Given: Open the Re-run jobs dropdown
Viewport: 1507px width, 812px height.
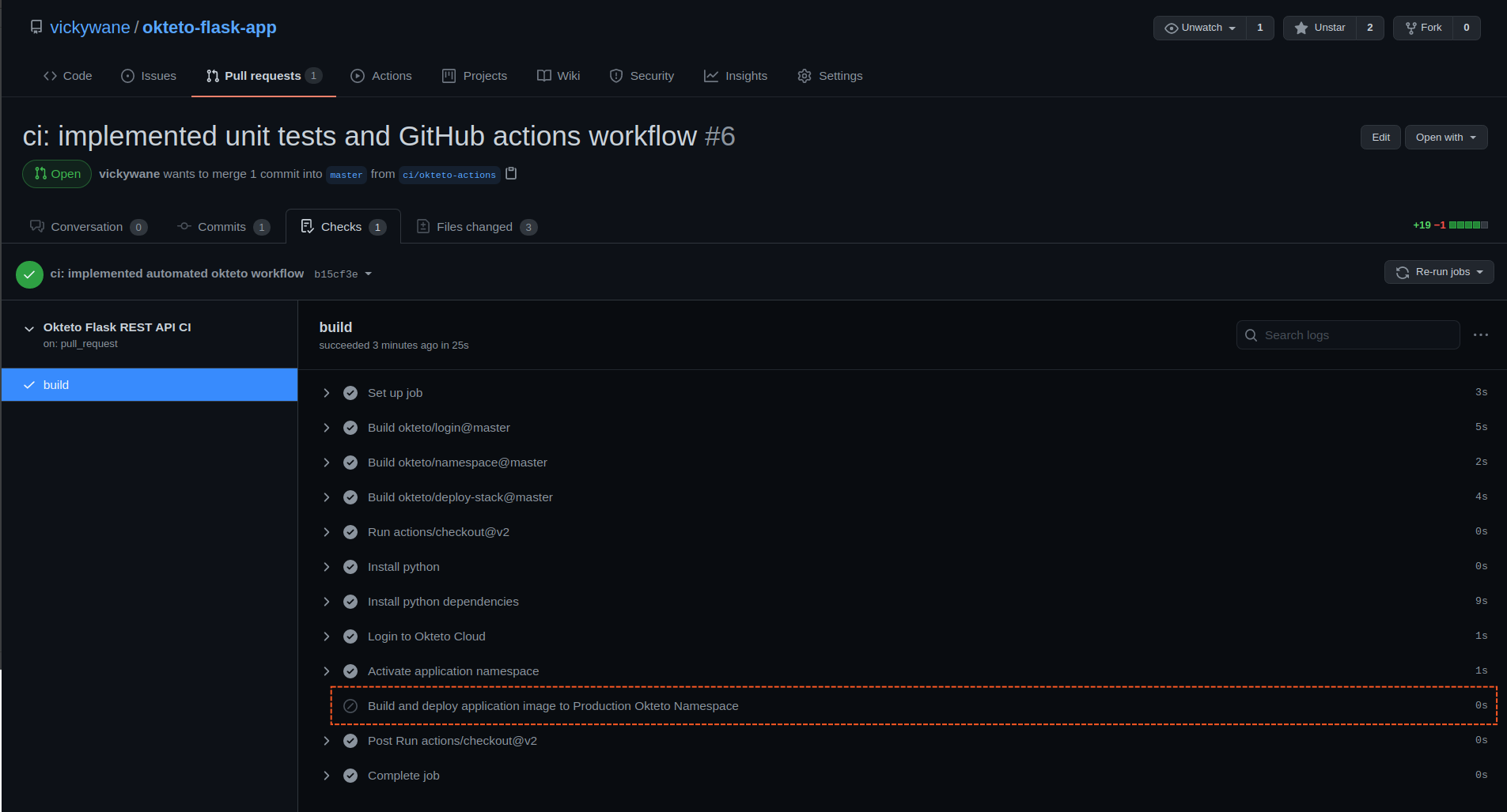Looking at the screenshot, I should pos(1439,272).
